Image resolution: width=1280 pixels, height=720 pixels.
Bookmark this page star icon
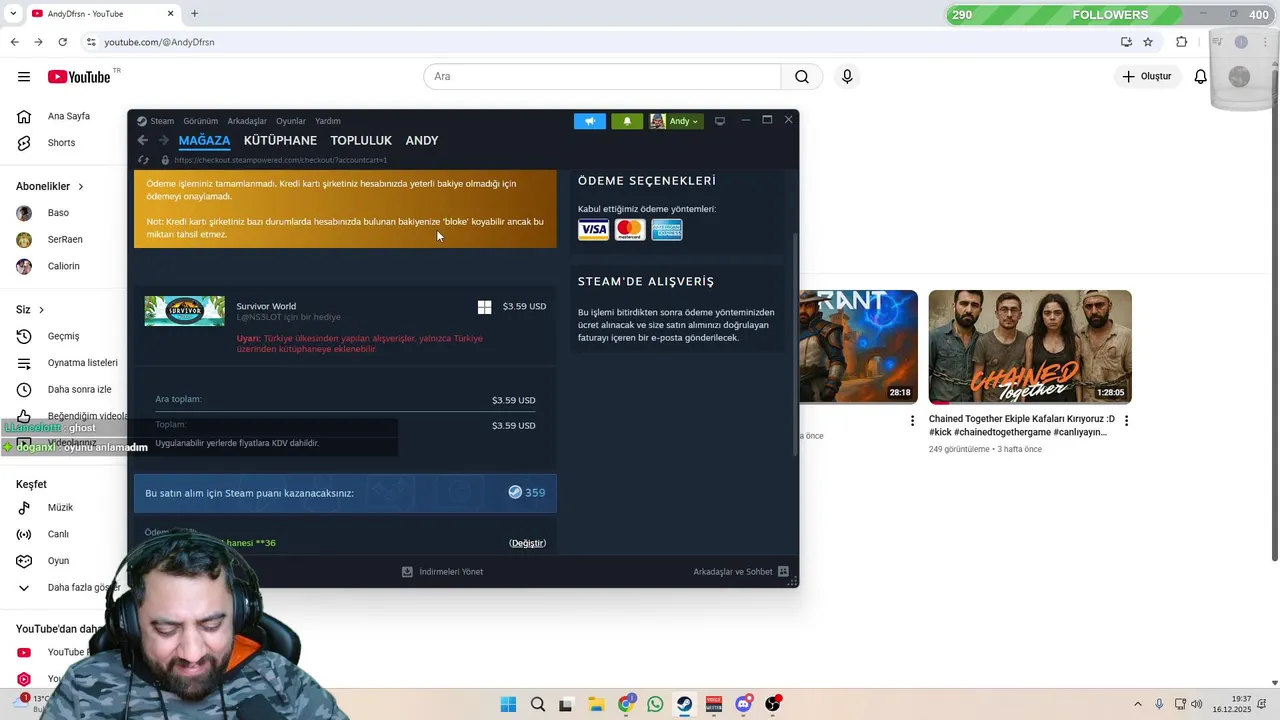(1148, 42)
